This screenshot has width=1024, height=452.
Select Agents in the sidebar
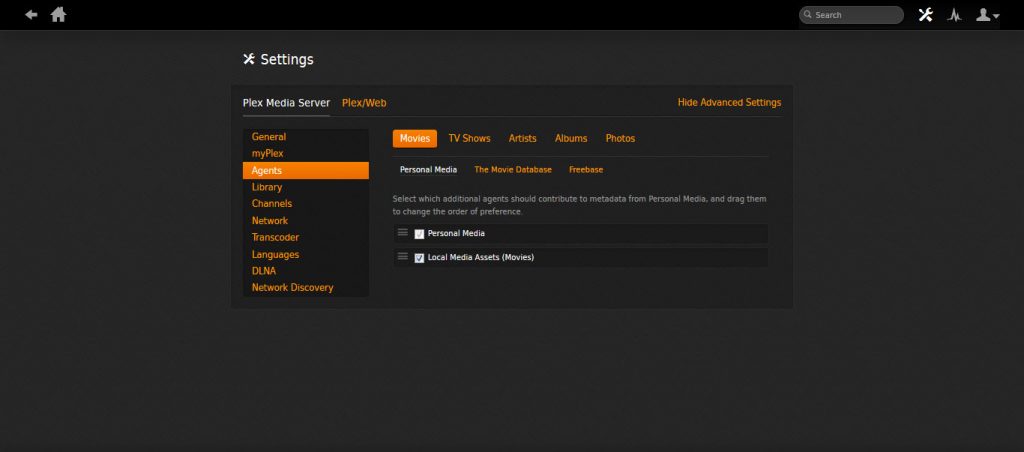coord(306,170)
